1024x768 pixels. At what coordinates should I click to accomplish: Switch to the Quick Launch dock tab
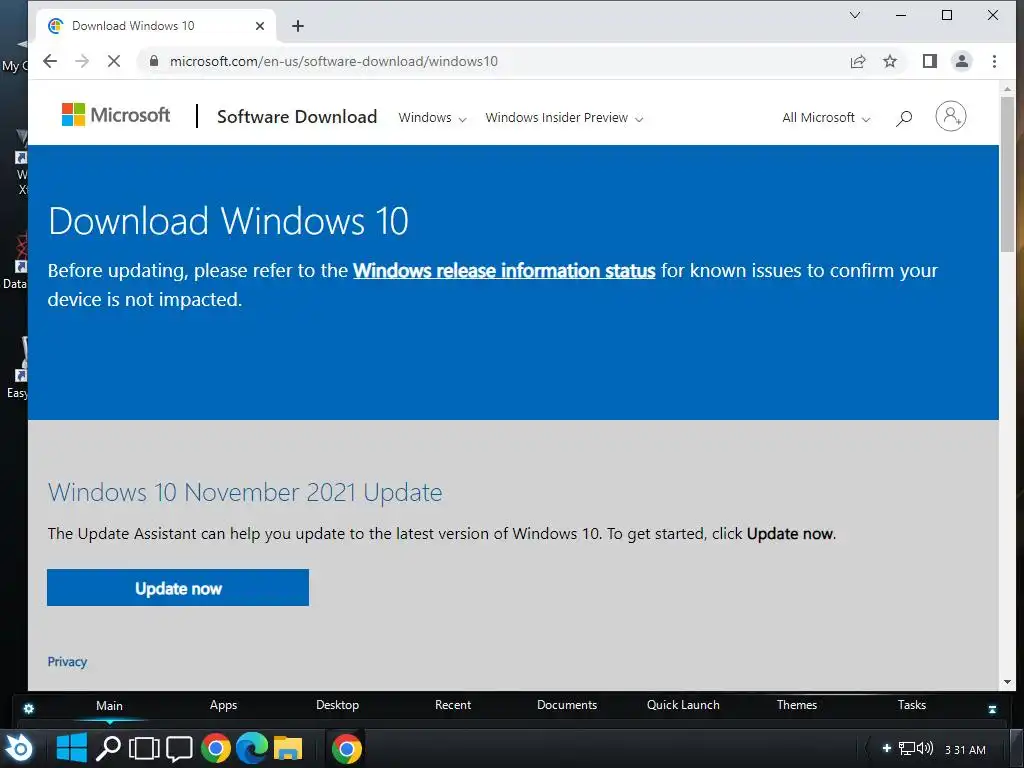coord(683,705)
